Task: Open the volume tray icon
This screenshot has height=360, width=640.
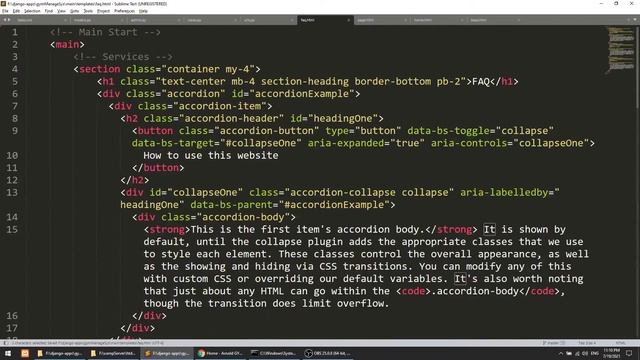Action: [585, 353]
